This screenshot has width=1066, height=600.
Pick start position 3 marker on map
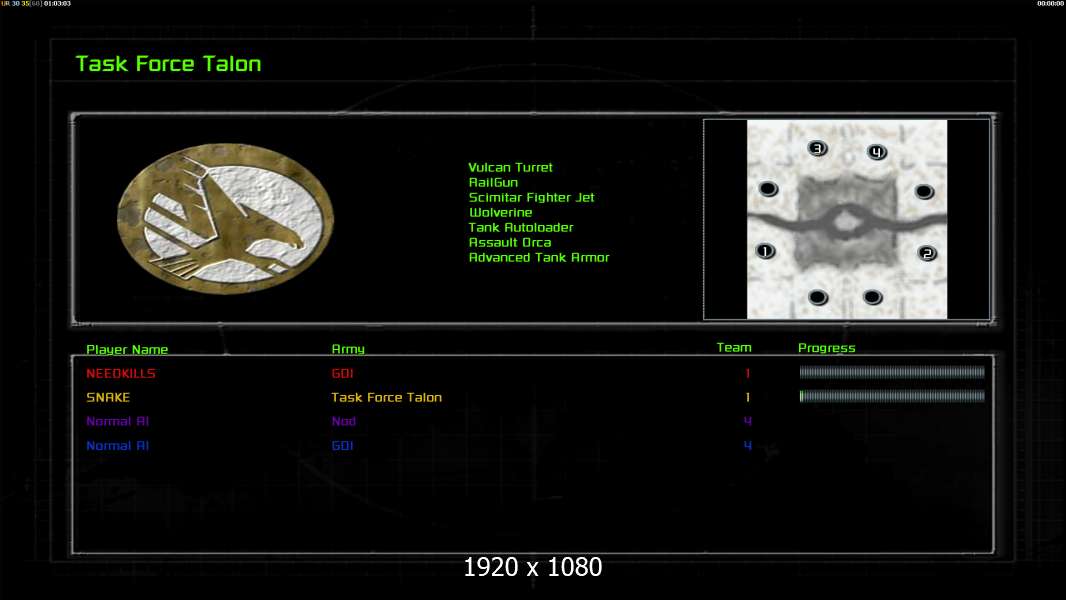point(817,149)
